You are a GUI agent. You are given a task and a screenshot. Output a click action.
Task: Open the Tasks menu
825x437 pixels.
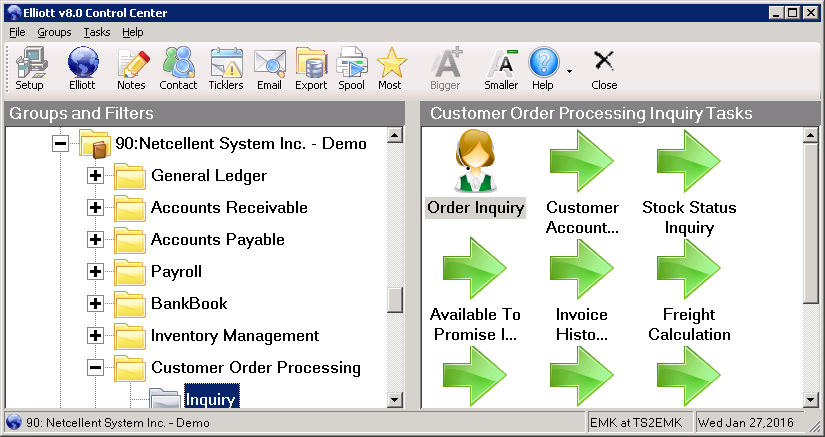tap(97, 32)
